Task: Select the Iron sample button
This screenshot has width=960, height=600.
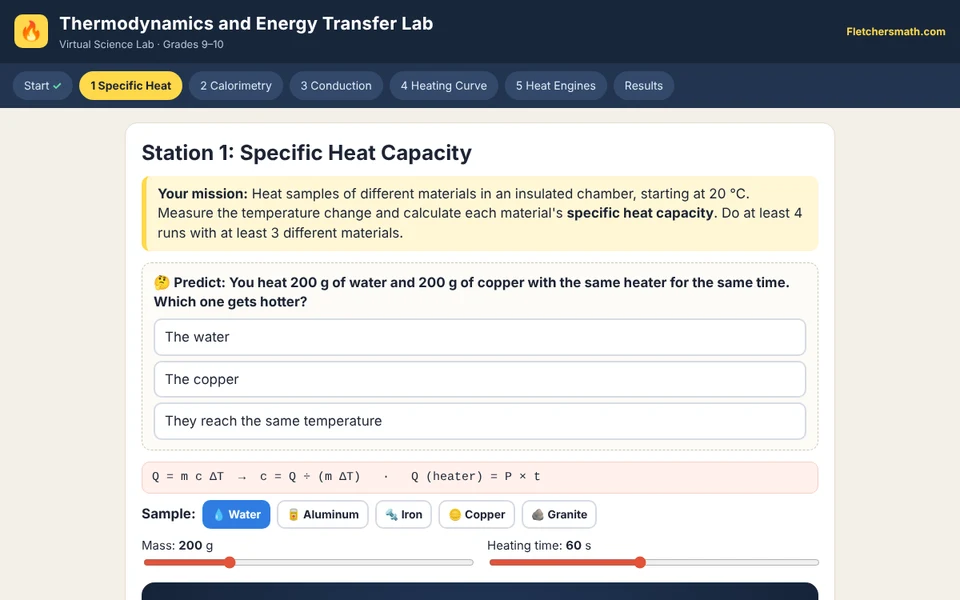Action: tap(403, 515)
